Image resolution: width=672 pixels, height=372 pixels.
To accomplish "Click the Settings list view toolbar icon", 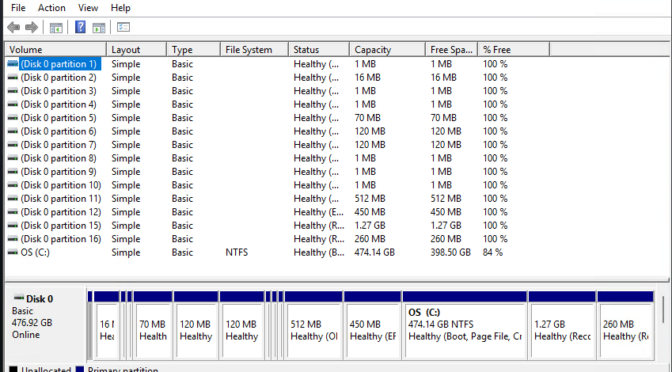I will click(123, 27).
